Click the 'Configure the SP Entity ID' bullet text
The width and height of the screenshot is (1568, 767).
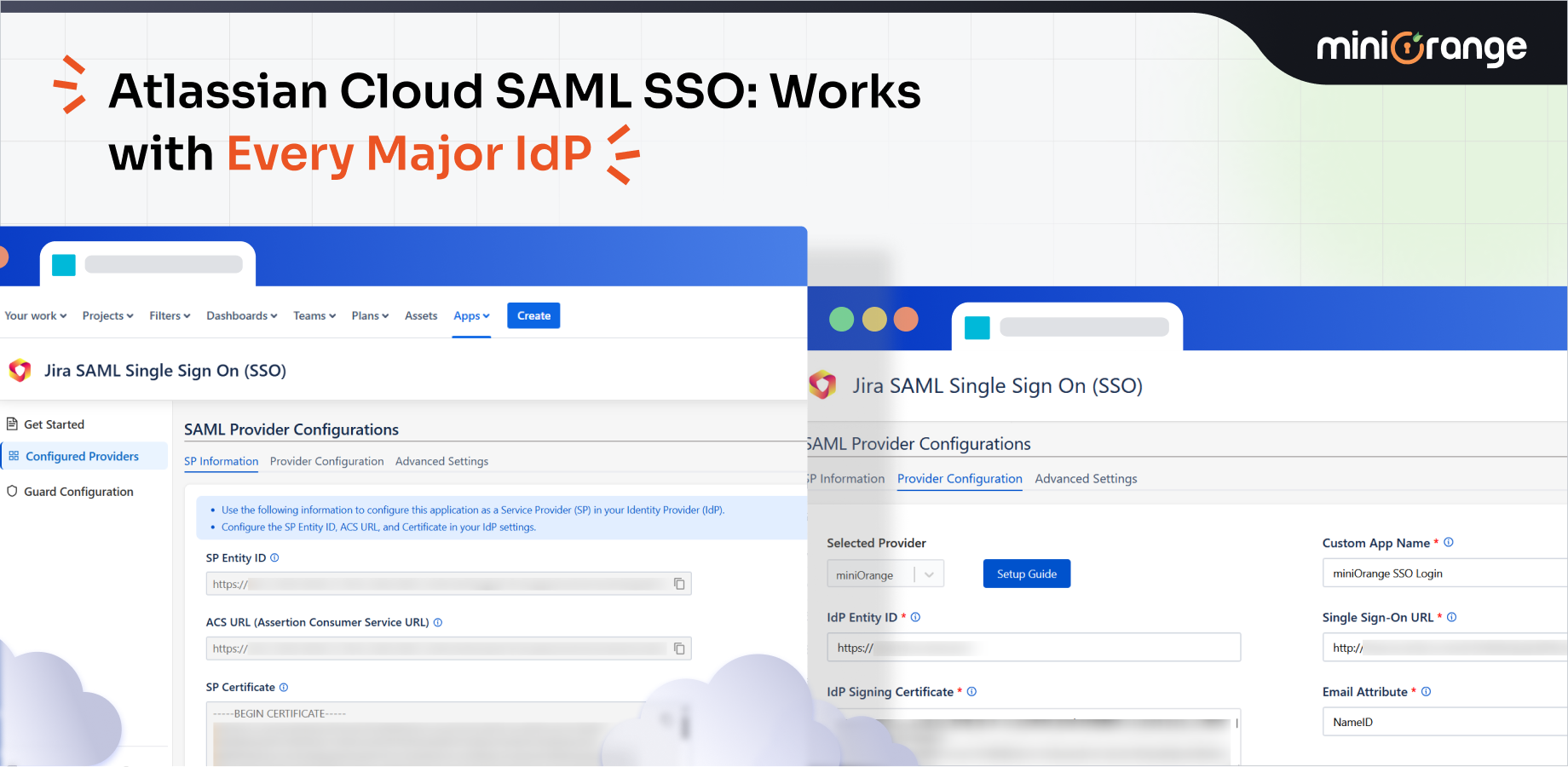(x=378, y=528)
